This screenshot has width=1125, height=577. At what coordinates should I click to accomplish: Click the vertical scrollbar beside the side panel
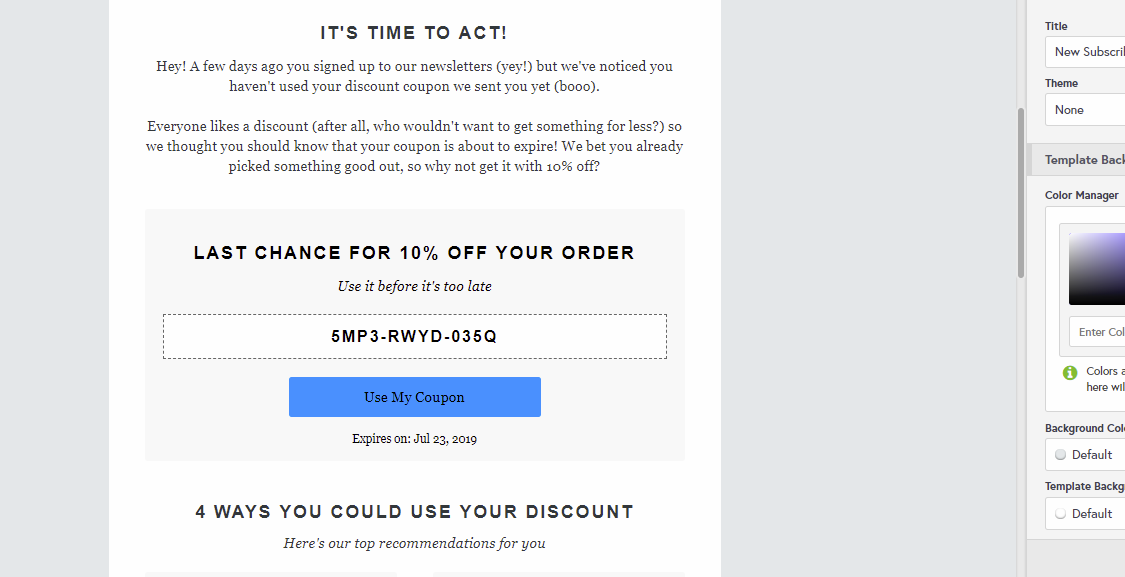point(1021,192)
